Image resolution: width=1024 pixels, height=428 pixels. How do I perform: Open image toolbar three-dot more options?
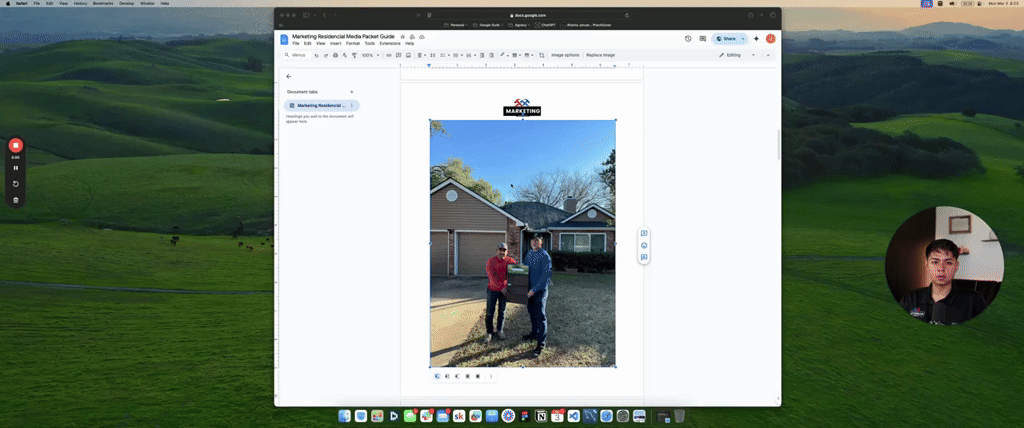click(491, 376)
